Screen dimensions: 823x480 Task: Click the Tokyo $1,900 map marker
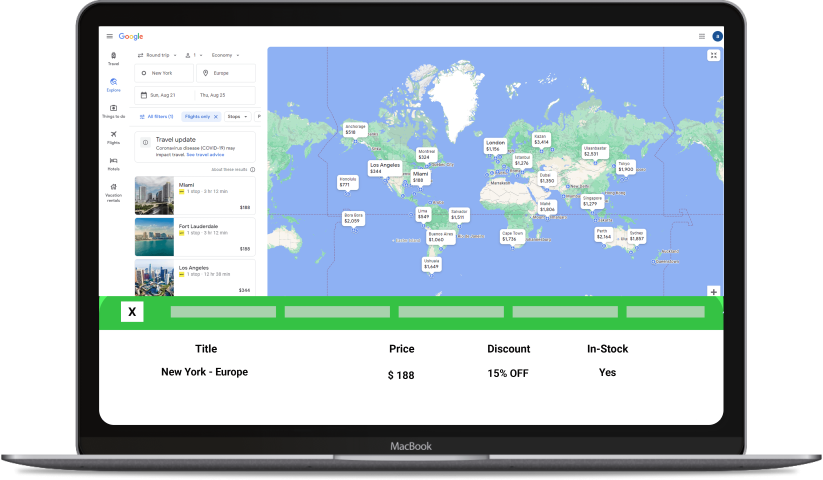[625, 166]
